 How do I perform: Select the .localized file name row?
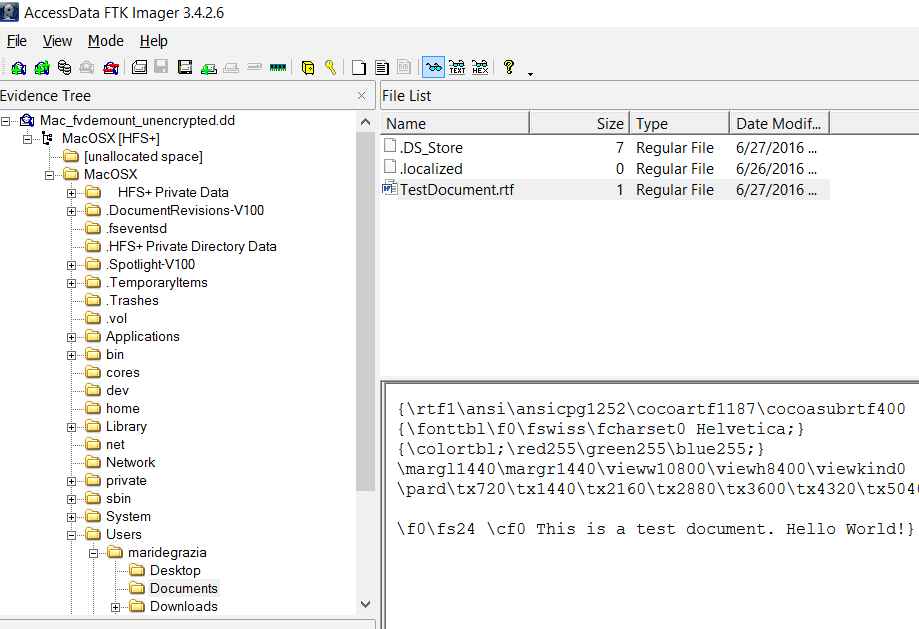(431, 169)
